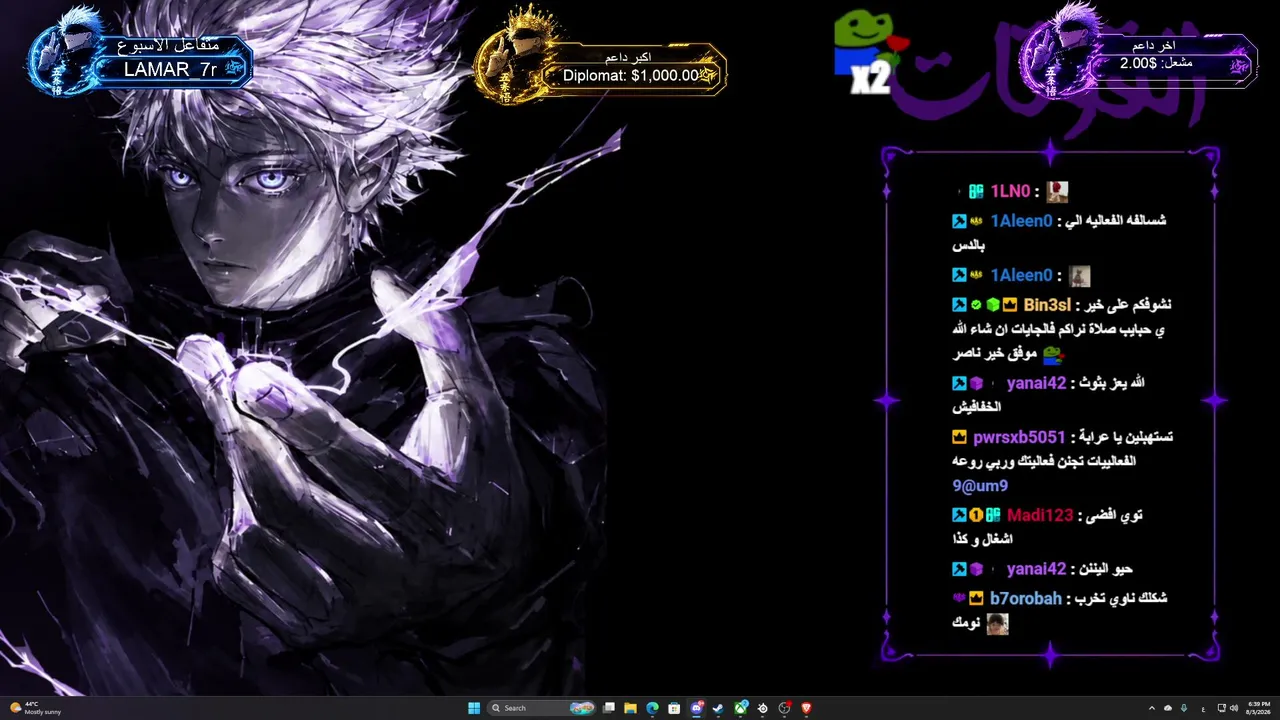Open the SteelSeries app in the taskbar

pos(763,708)
